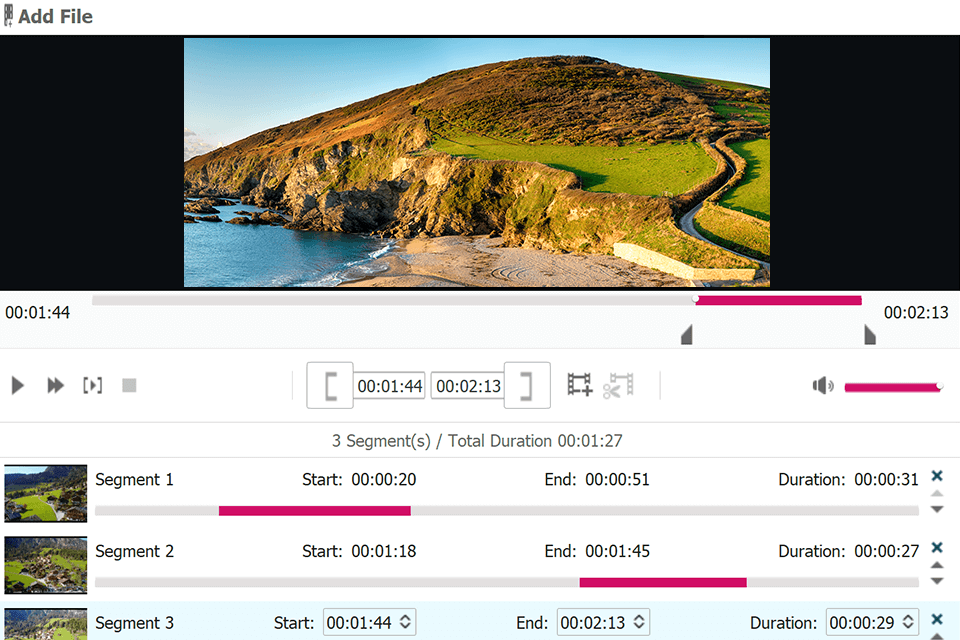
Task: Set end point with right bracket button
Action: coord(527,385)
